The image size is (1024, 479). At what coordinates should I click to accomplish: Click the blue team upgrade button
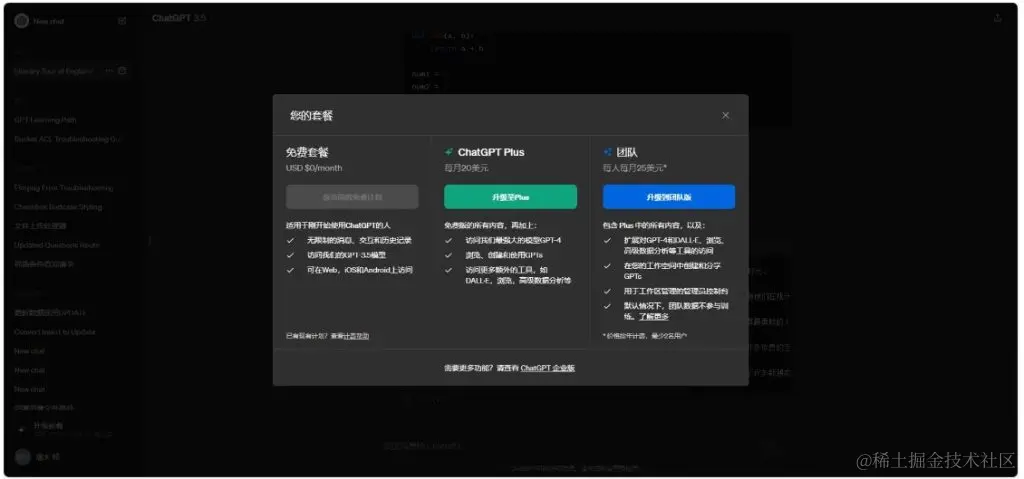pyautogui.click(x=669, y=197)
